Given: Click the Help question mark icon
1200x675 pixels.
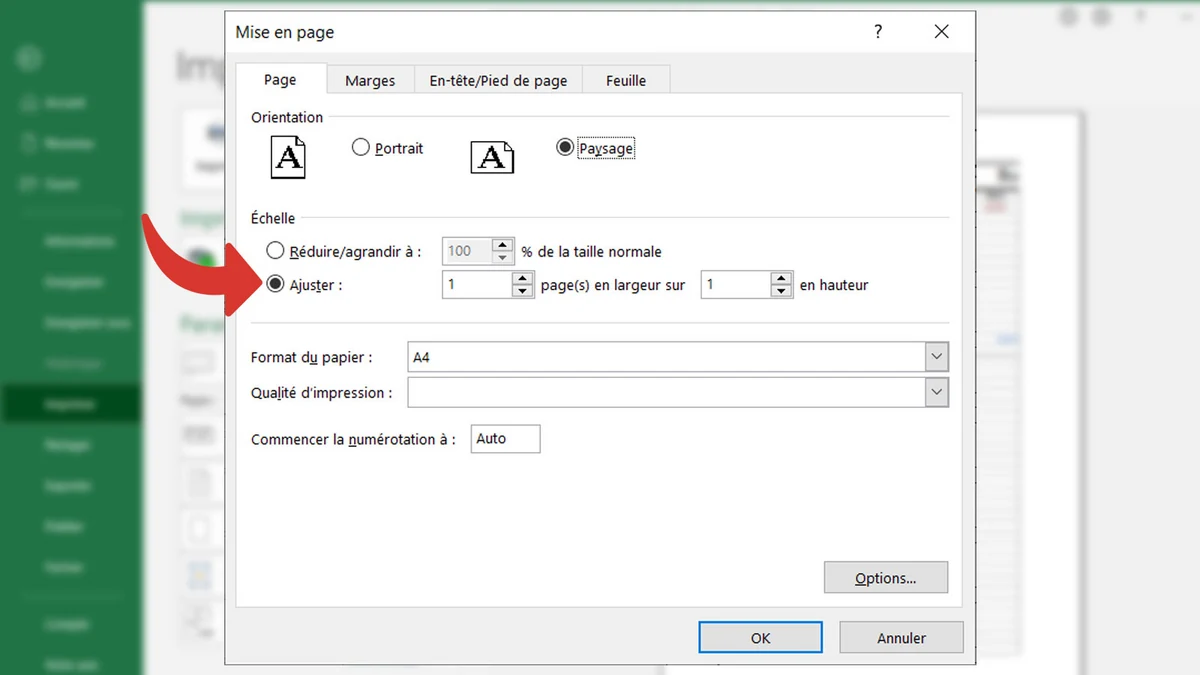Looking at the screenshot, I should click(877, 31).
